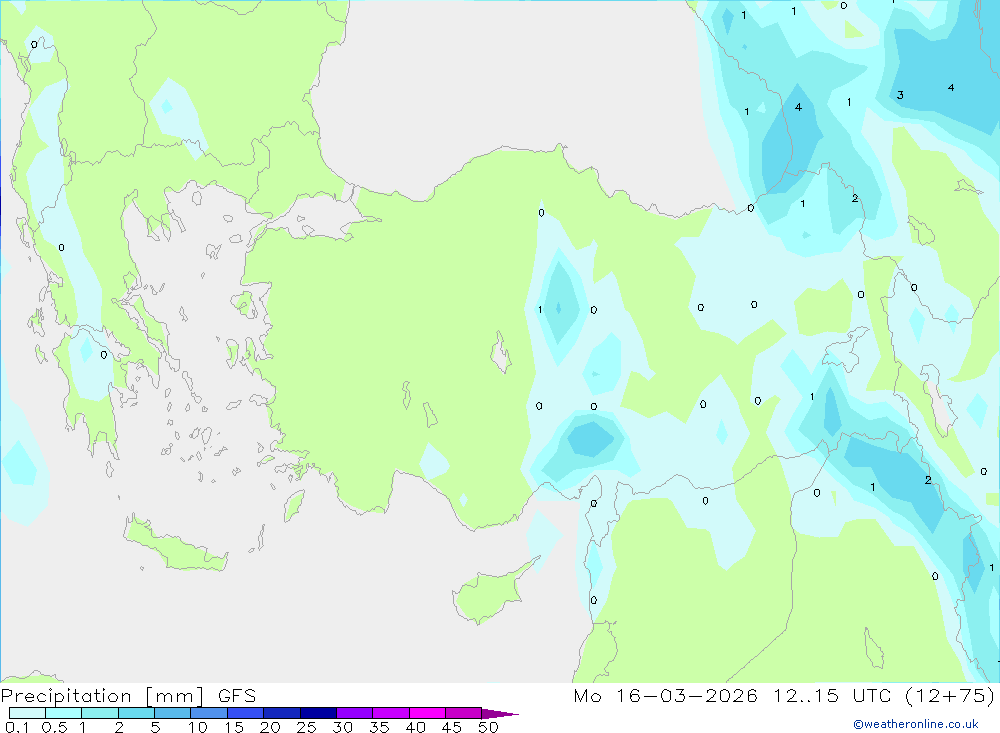This screenshot has height=733, width=1000.
Task: Click the 0.5–1 mm legend color swatch
Action: click(63, 713)
